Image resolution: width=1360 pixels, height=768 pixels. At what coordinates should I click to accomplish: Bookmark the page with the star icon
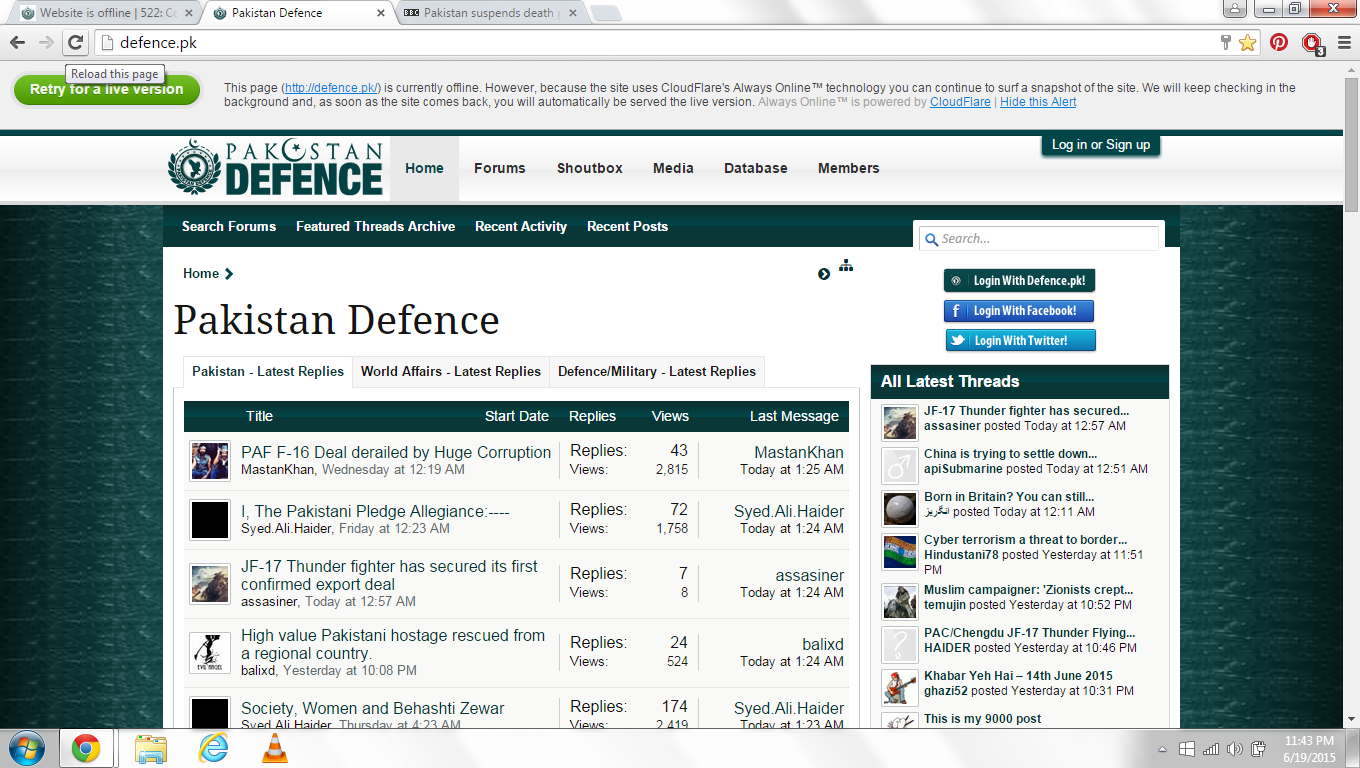click(1247, 42)
